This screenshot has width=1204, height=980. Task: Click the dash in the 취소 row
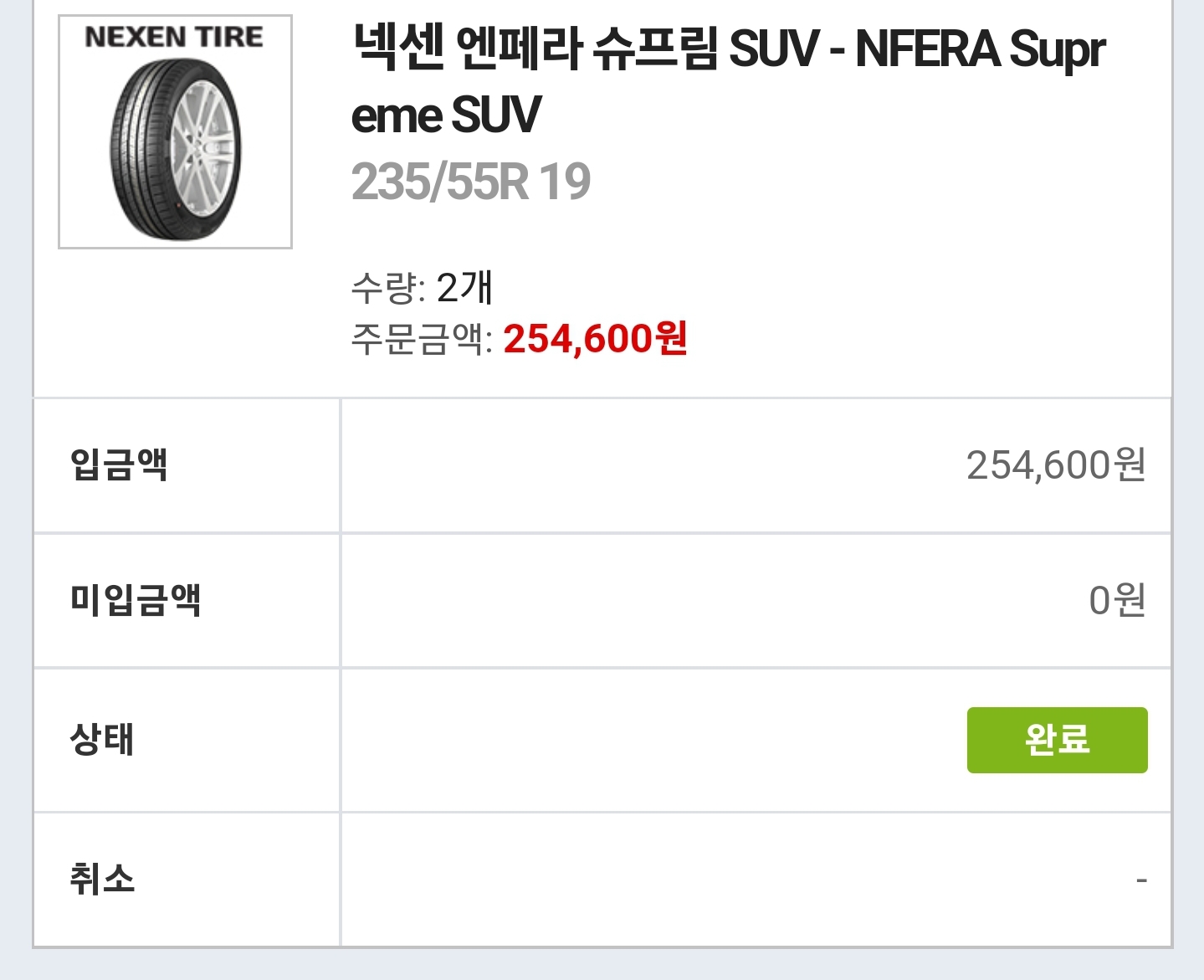click(x=1141, y=880)
